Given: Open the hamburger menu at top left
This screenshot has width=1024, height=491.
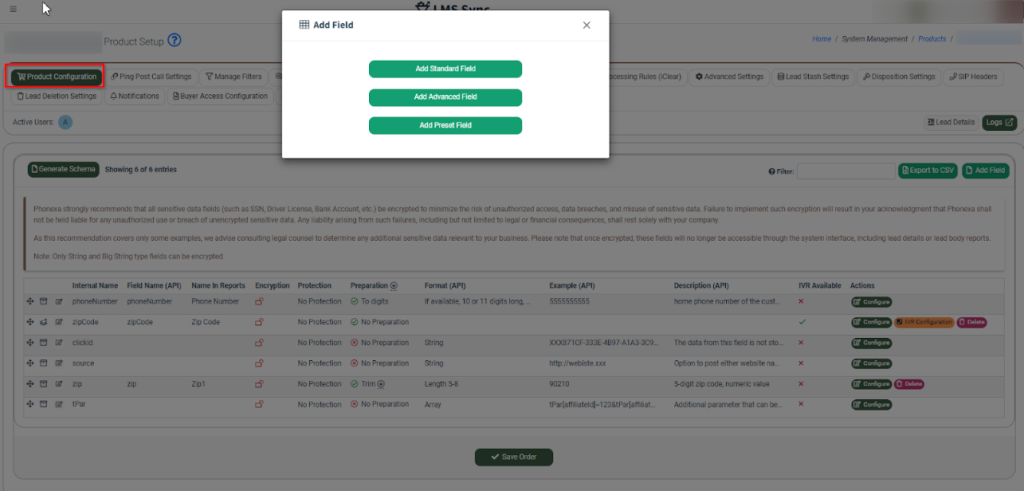Looking at the screenshot, I should click(x=12, y=9).
